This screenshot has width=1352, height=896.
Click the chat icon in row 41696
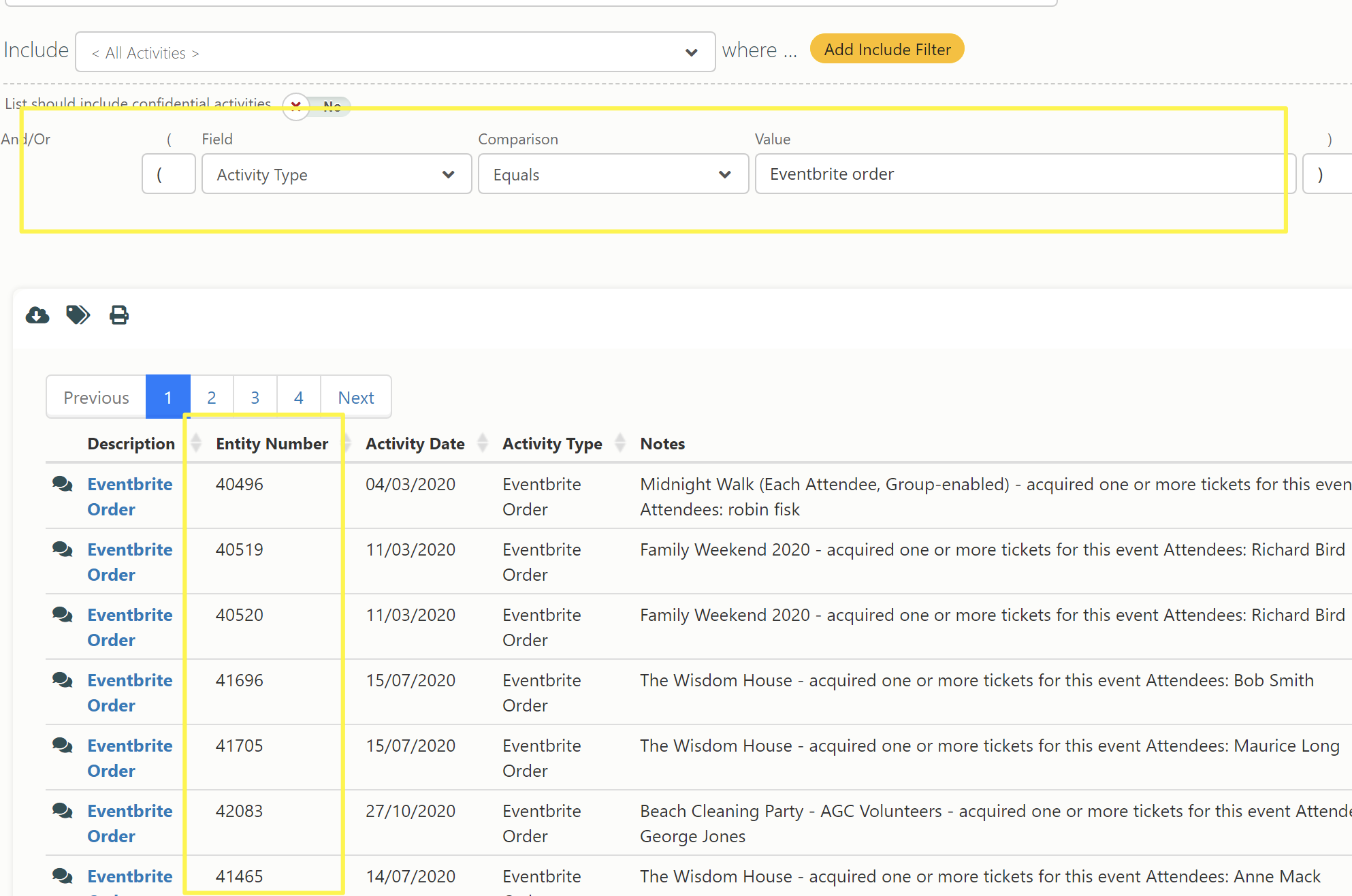(x=63, y=680)
